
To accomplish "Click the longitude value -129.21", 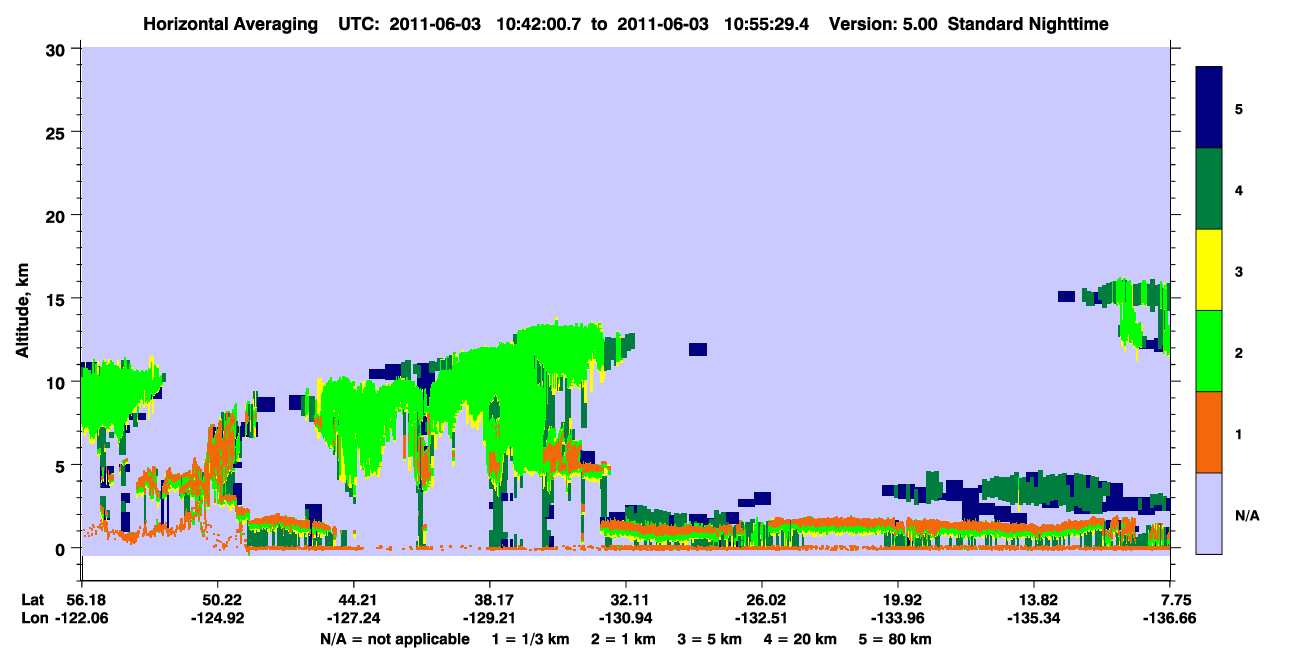I will tap(490, 618).
